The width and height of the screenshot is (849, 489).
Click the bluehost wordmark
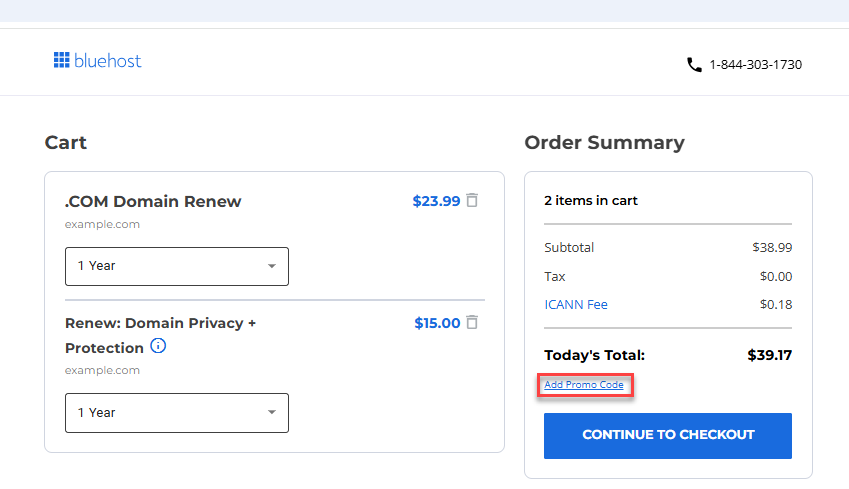click(x=107, y=61)
